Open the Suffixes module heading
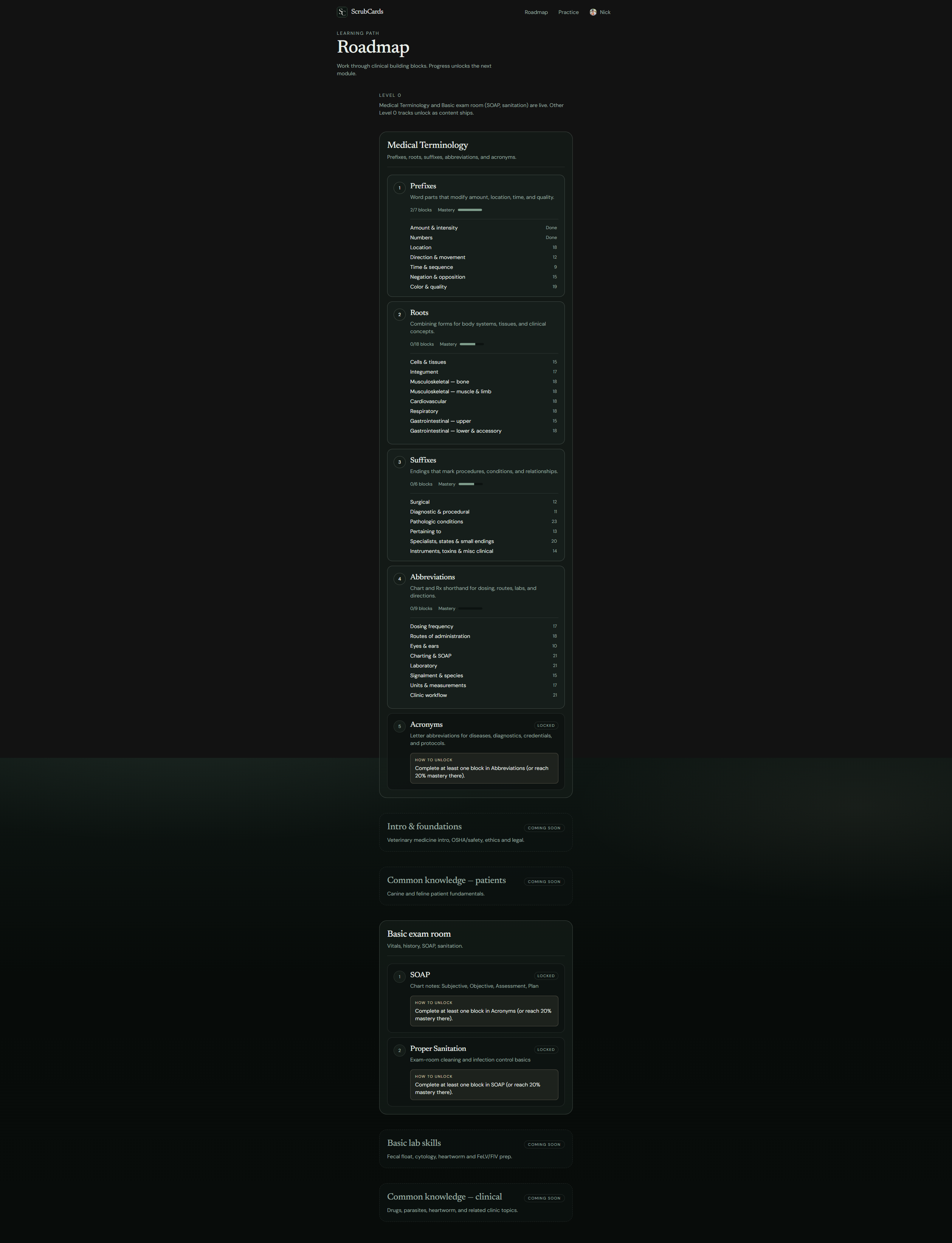The height and width of the screenshot is (1243, 952). 423,460
